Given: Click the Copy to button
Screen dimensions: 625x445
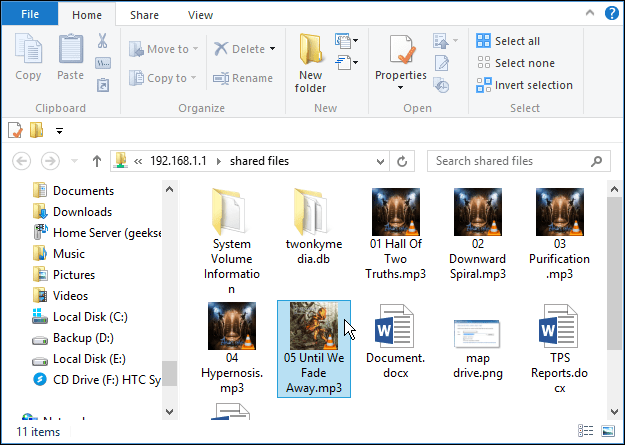Looking at the screenshot, I should click(163, 78).
